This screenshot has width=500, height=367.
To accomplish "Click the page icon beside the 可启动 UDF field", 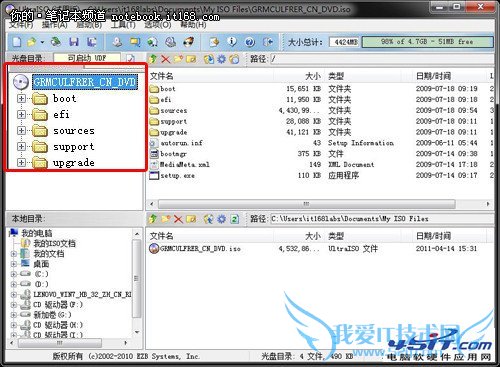I will [x=130, y=59].
